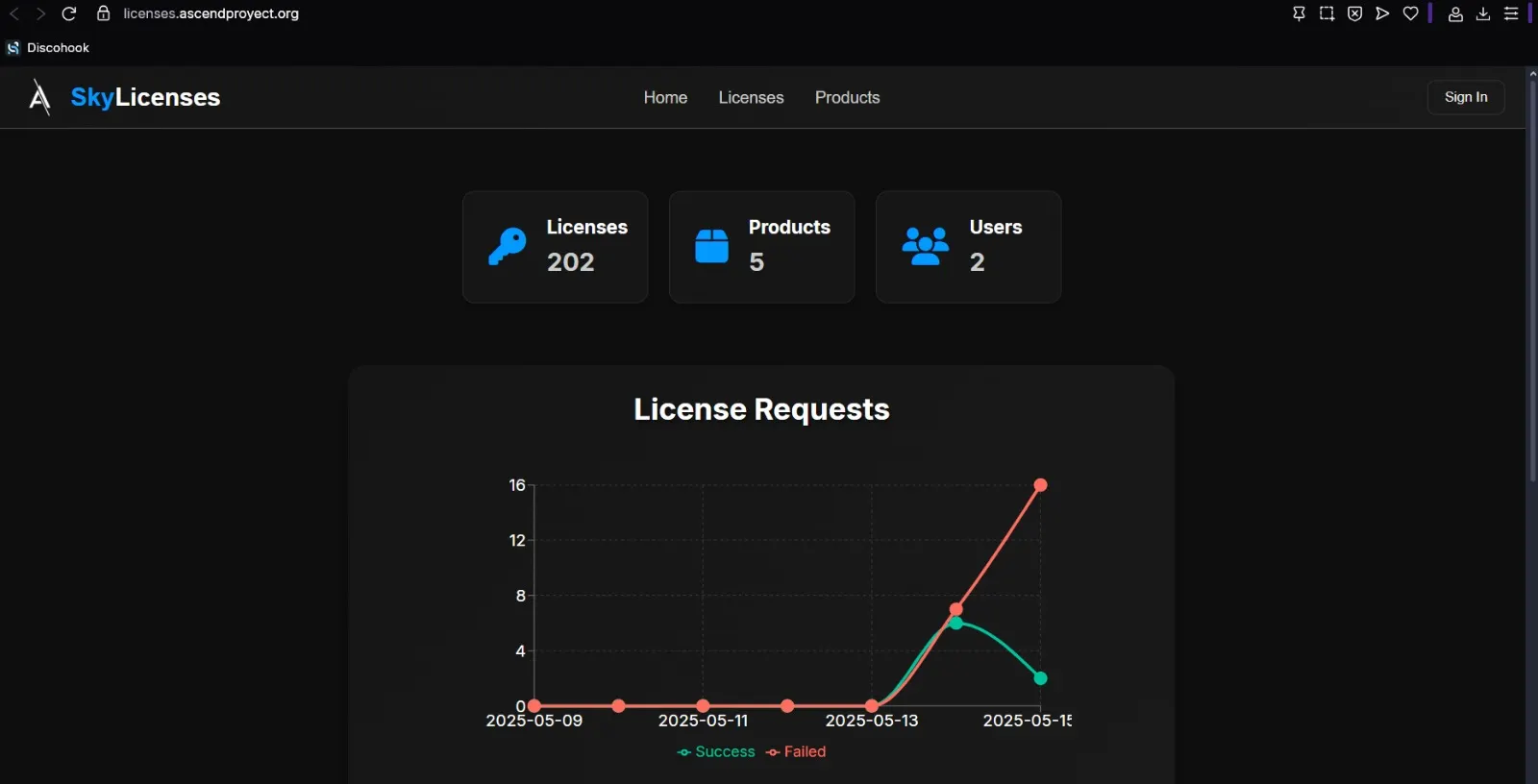Viewport: 1538px width, 784px height.
Task: Take a snapshot with the dashed-square icon
Action: coord(1327,13)
